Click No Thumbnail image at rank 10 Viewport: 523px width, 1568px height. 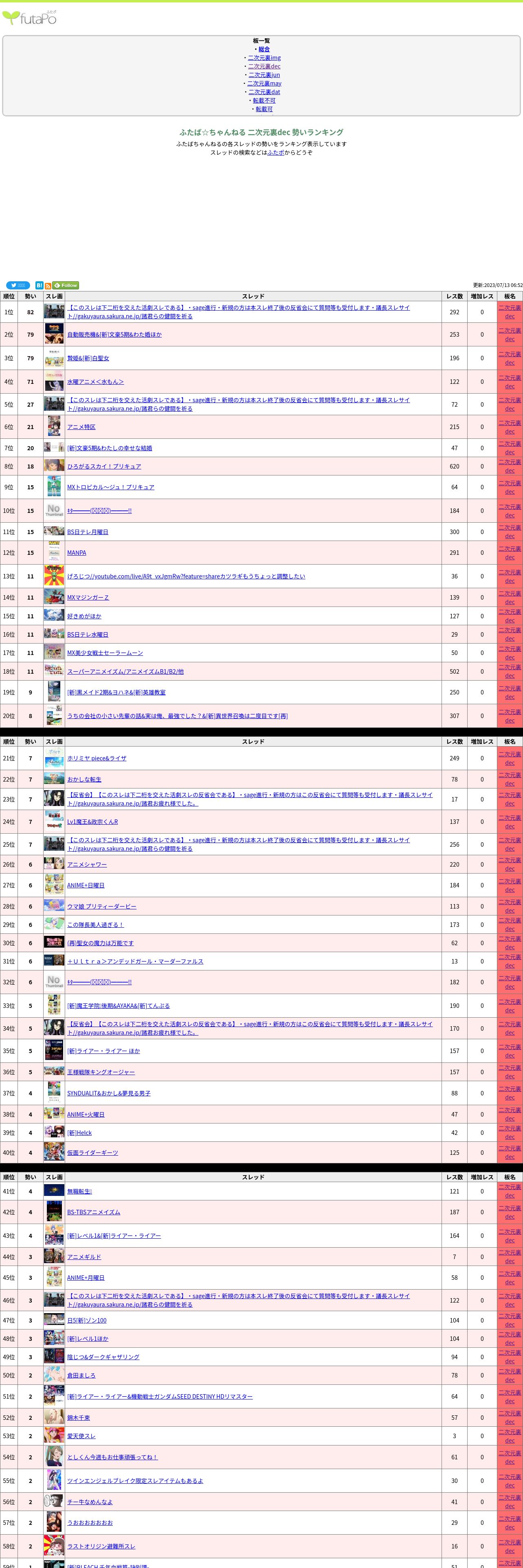coord(54,511)
